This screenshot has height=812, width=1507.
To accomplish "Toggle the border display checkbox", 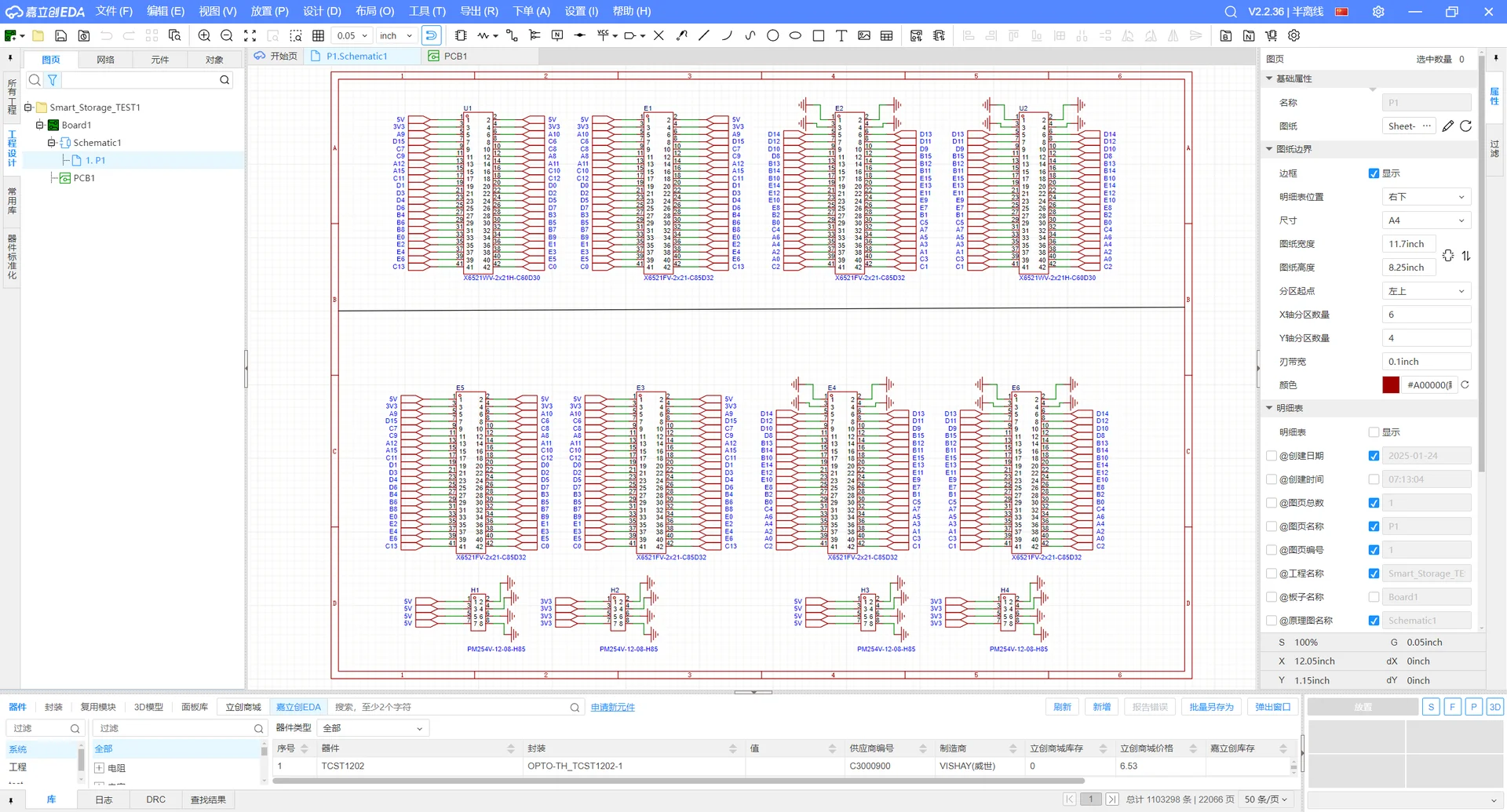I will (1374, 173).
